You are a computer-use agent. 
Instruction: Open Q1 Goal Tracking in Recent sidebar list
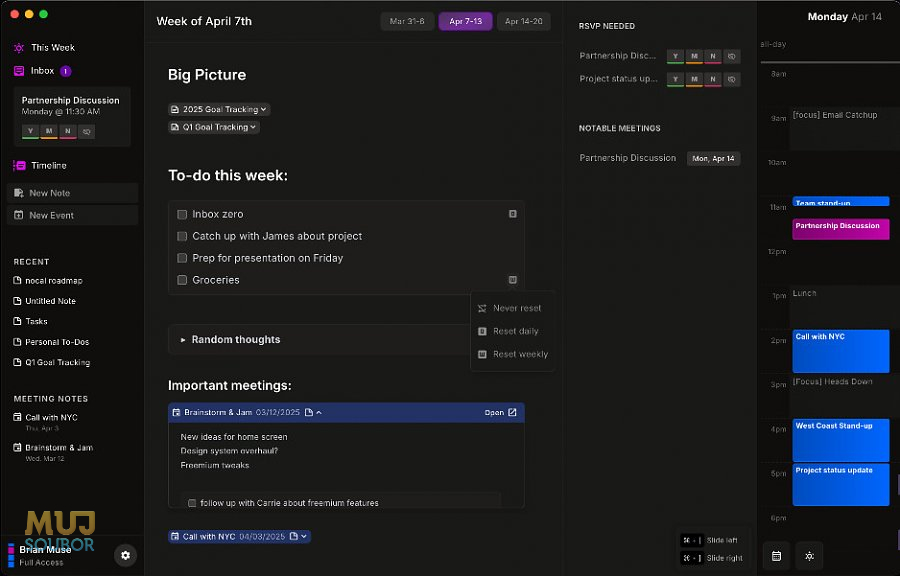point(52,363)
